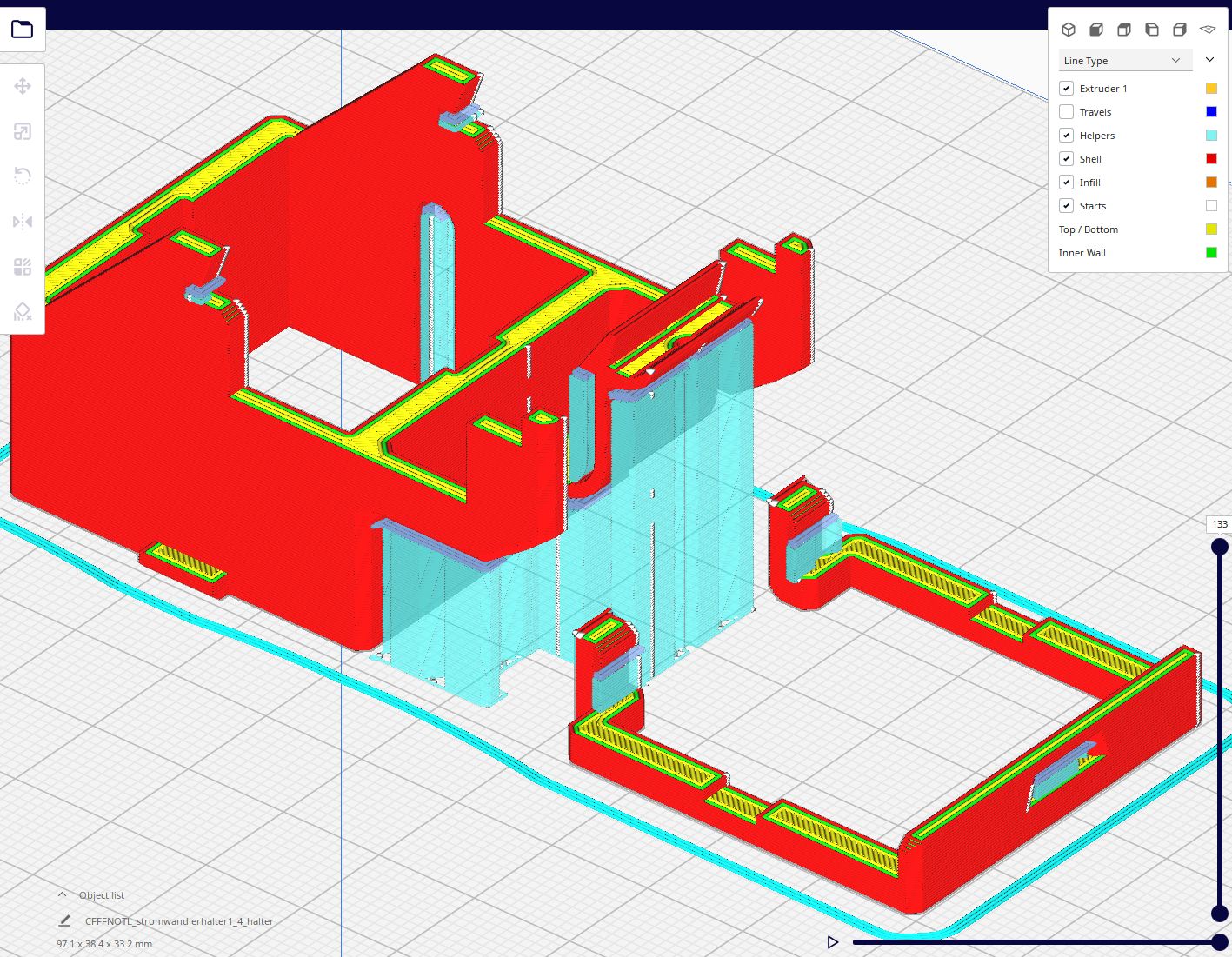Screen dimensions: 1232x957
Task: Uncheck the Shell checkbox
Action: [1066, 159]
